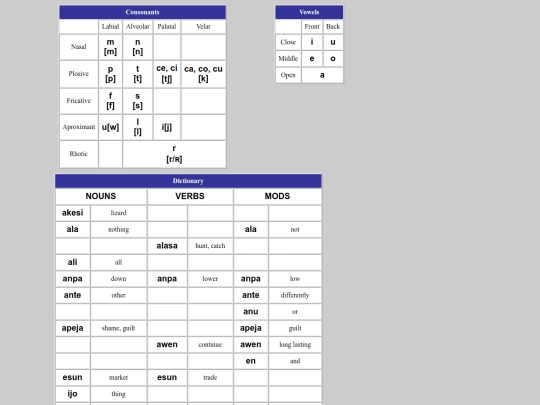Select the Labial column heading
The width and height of the screenshot is (540, 405).
tap(110, 27)
